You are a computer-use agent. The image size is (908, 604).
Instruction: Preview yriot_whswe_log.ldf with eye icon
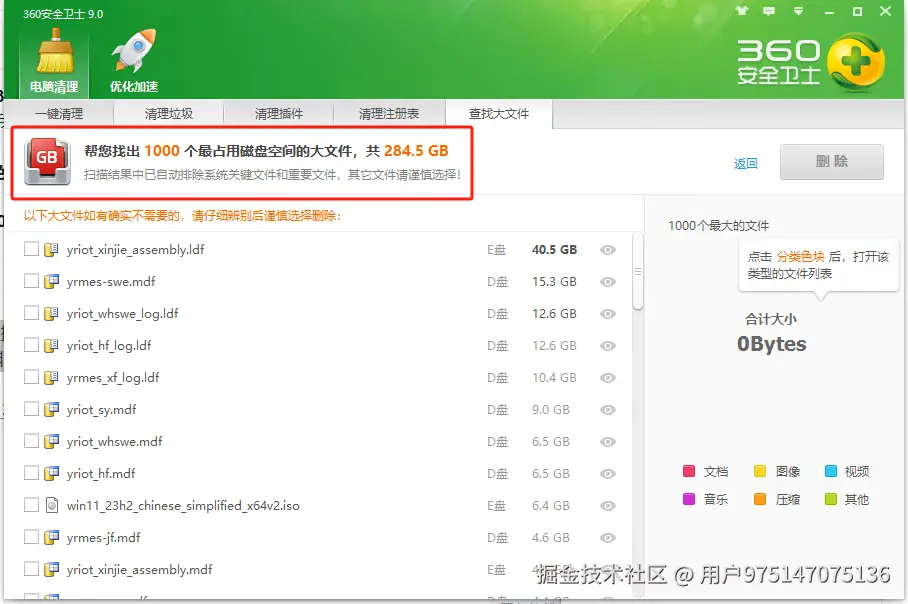click(x=607, y=313)
